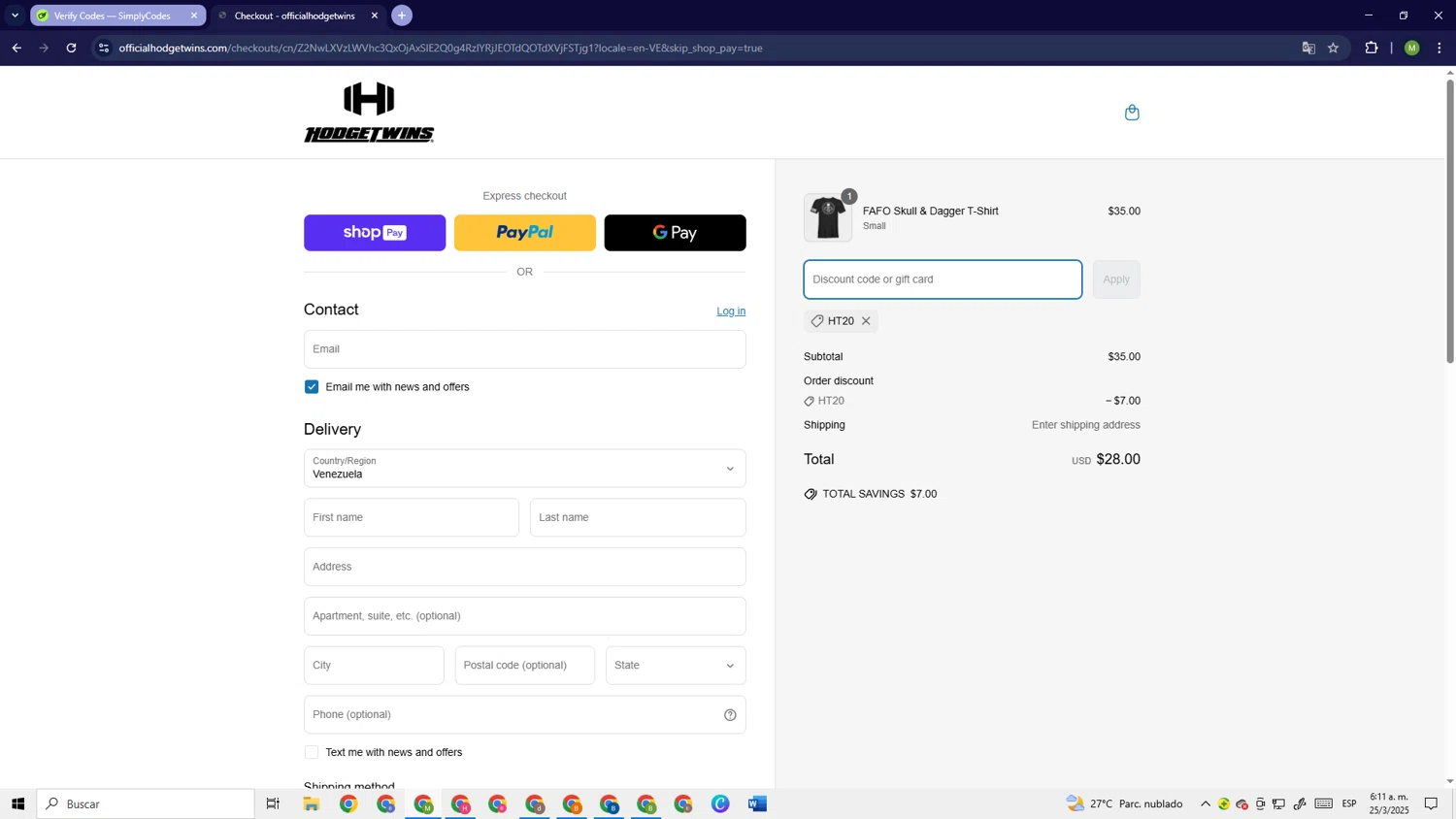
Task: Open the first Chrome icon in taskbar
Action: 348,803
